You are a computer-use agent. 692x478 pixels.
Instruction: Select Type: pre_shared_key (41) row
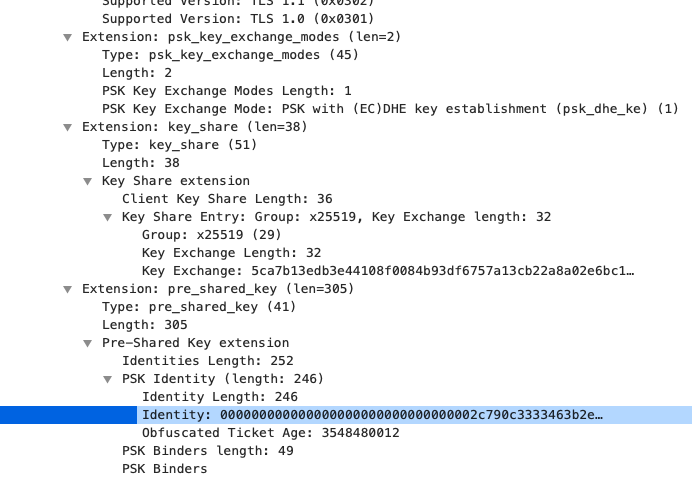point(199,307)
